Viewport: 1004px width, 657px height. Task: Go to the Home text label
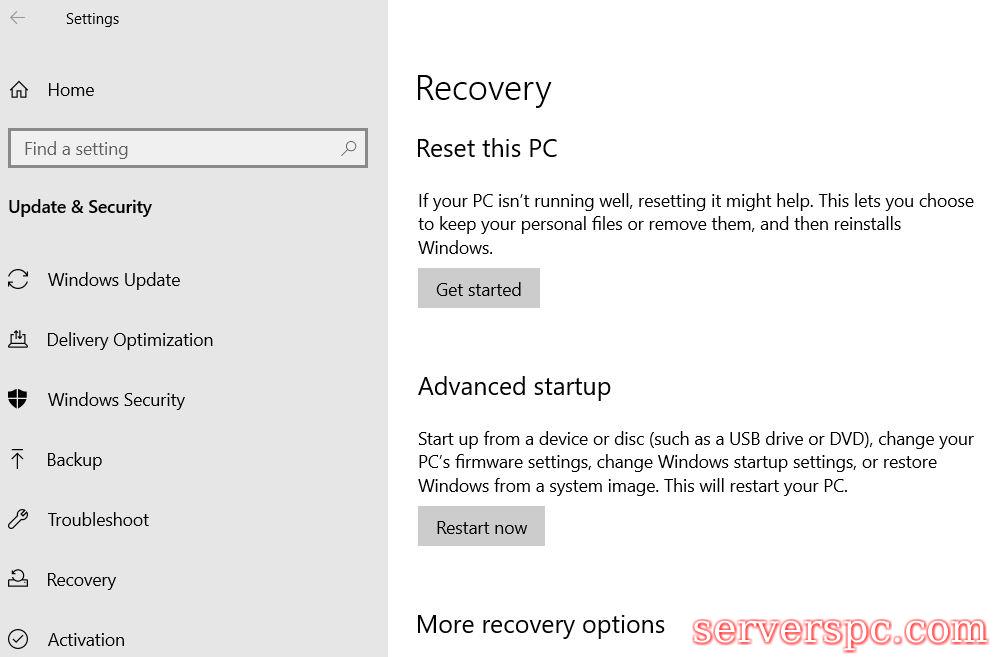click(71, 90)
